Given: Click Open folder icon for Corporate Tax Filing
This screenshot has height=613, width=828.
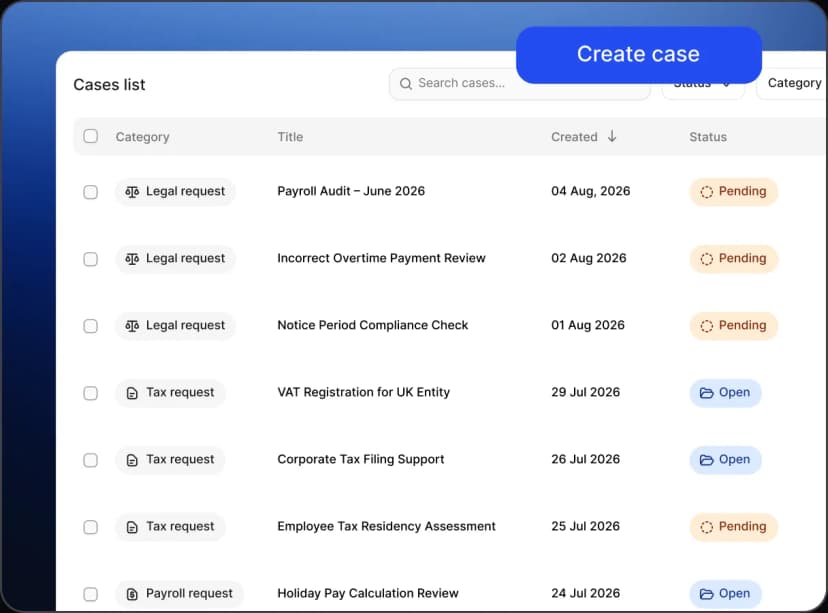Looking at the screenshot, I should click(x=707, y=460).
